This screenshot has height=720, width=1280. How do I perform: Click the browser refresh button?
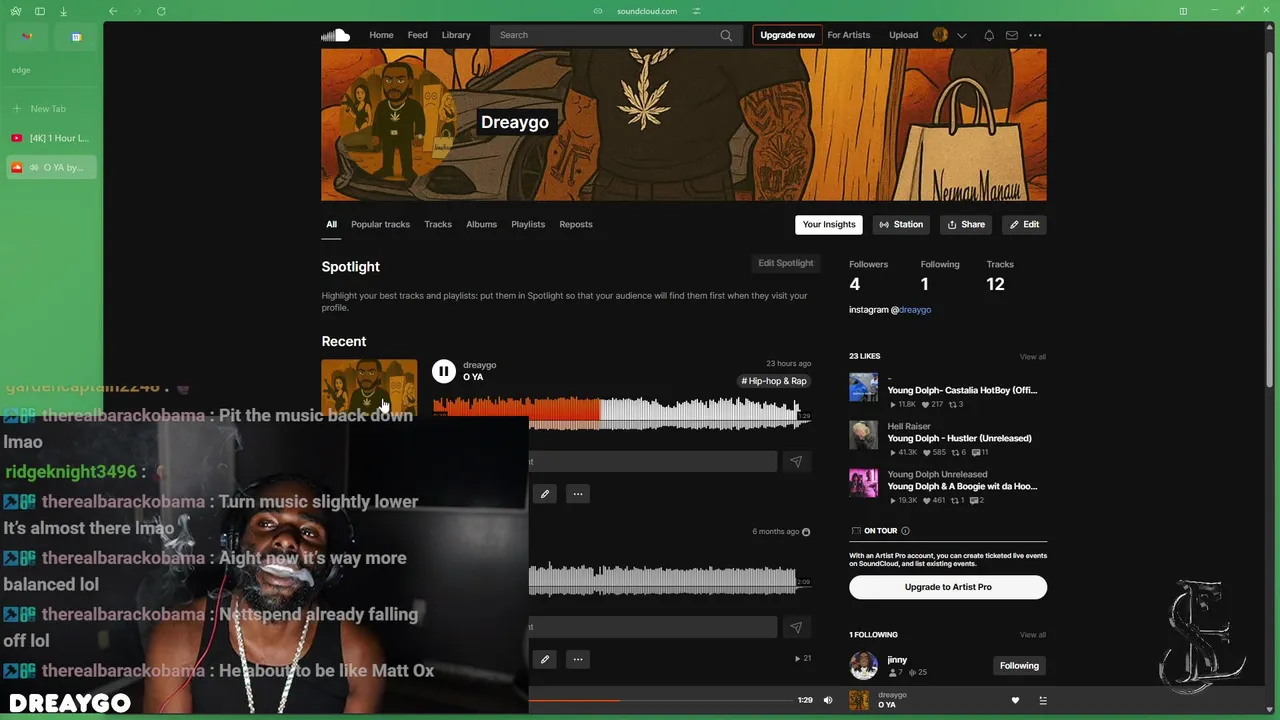[161, 11]
